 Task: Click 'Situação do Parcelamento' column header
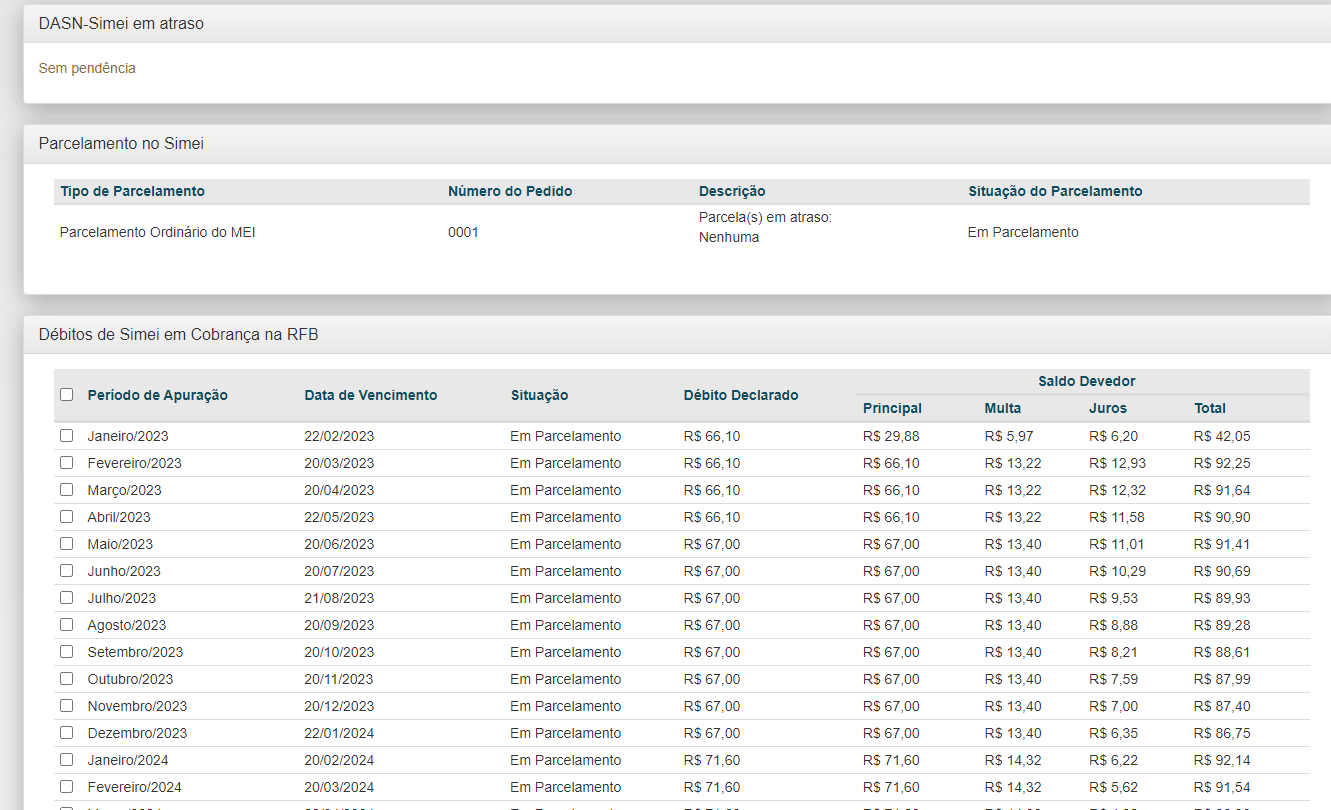pos(1055,191)
